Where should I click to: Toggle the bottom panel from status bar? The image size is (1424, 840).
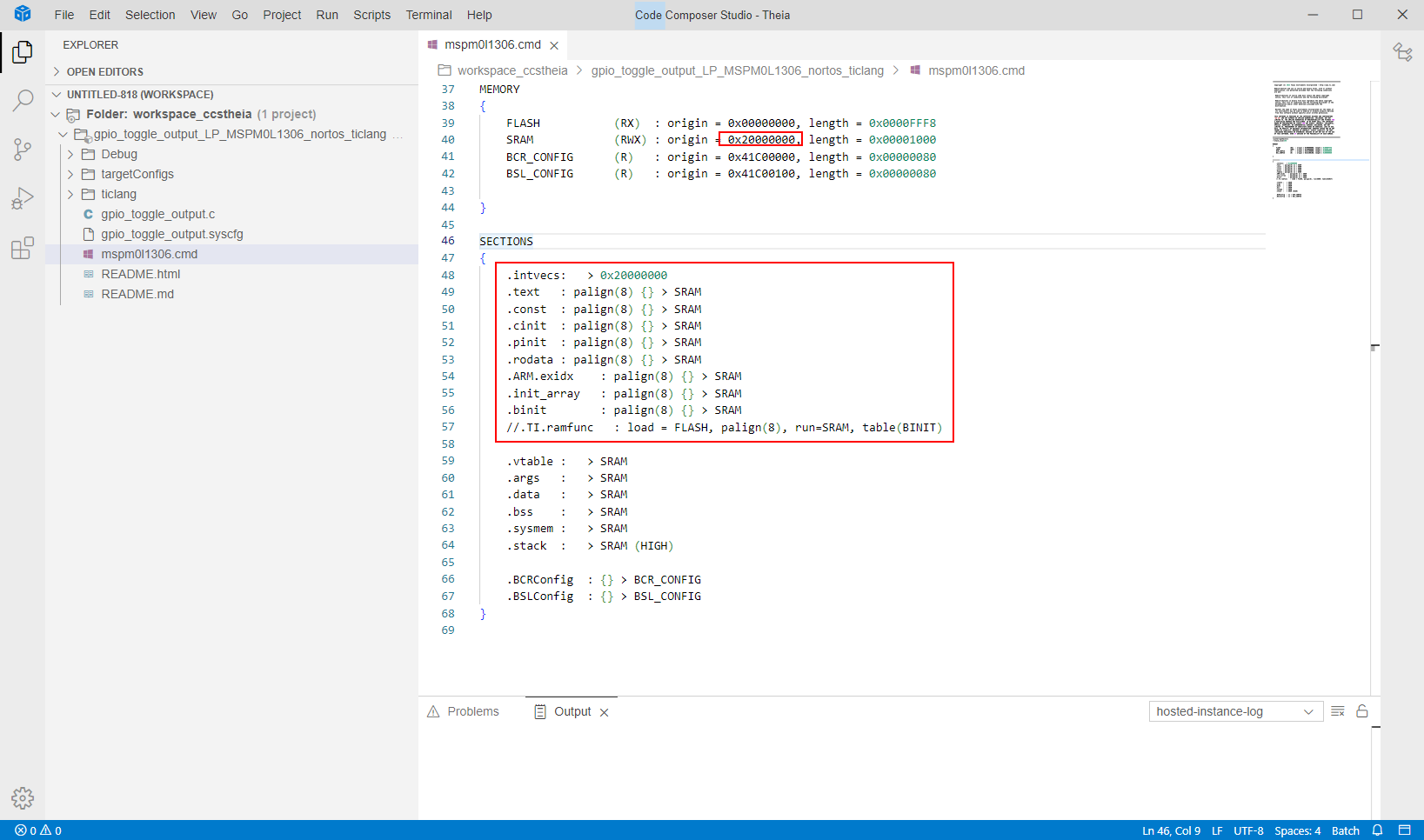(x=1404, y=830)
